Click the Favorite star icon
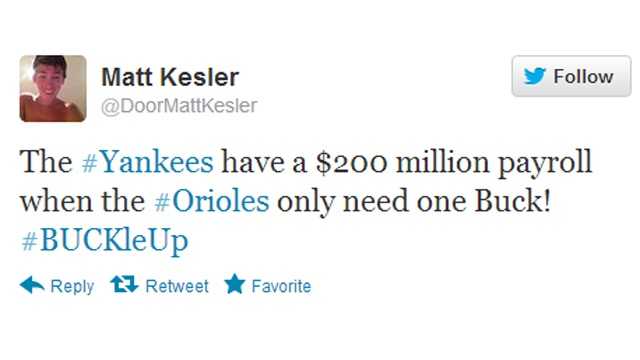 235,284
